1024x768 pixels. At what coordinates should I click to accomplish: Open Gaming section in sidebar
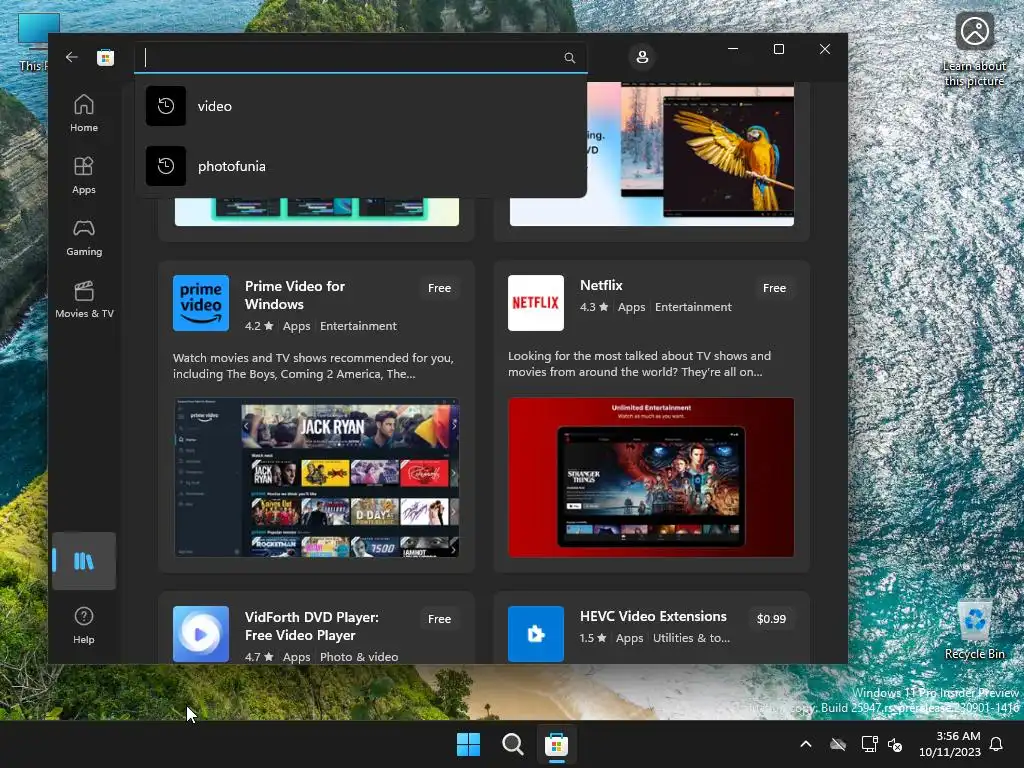[84, 238]
